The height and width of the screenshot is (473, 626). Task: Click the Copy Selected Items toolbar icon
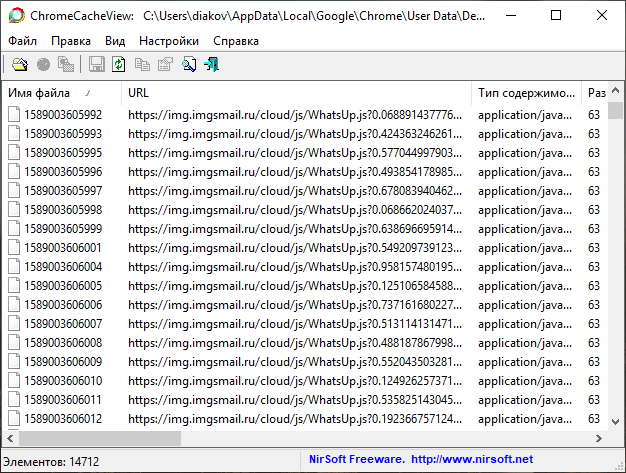point(142,64)
